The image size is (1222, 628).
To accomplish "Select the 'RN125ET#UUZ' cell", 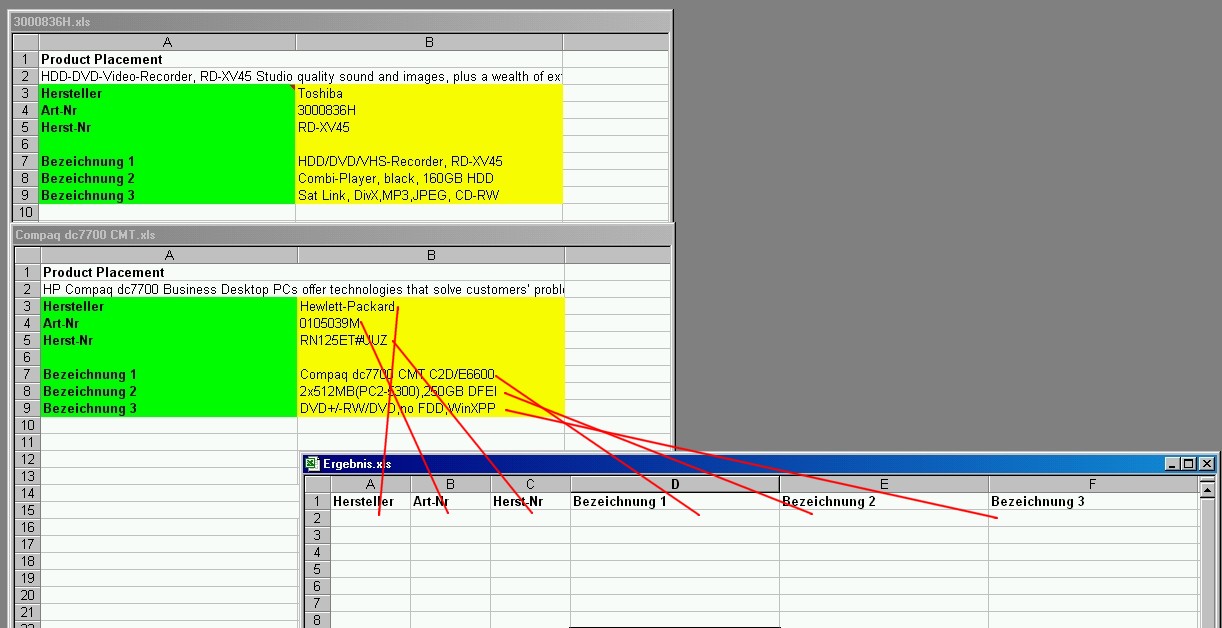I will [431, 341].
